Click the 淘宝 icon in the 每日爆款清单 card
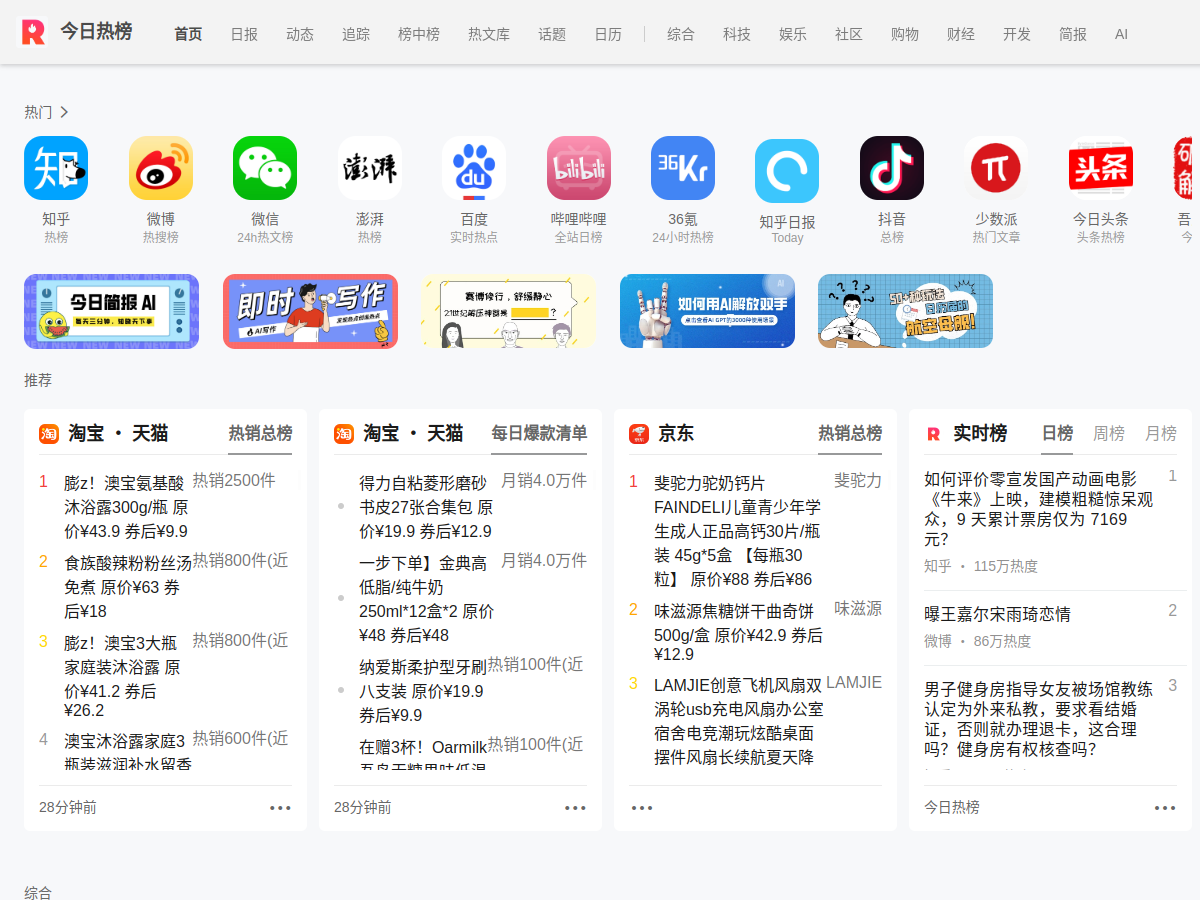This screenshot has width=1200, height=900. [x=344, y=433]
